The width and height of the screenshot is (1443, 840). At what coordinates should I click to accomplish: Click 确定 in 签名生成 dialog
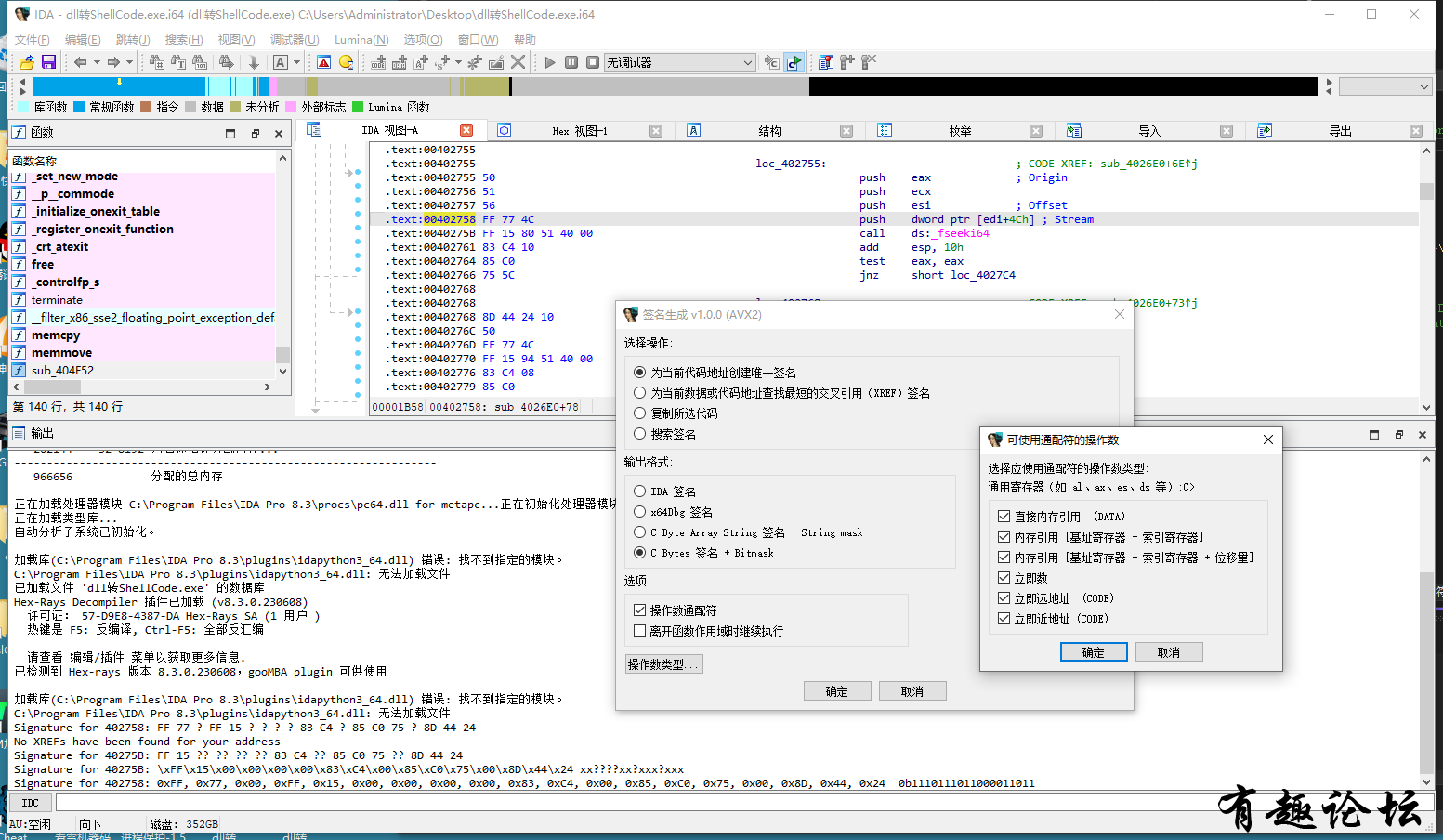tap(837, 691)
